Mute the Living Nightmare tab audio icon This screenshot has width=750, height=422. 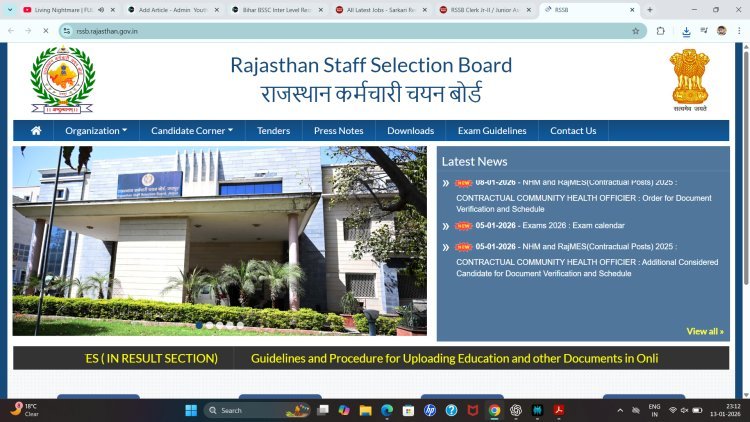point(101,10)
